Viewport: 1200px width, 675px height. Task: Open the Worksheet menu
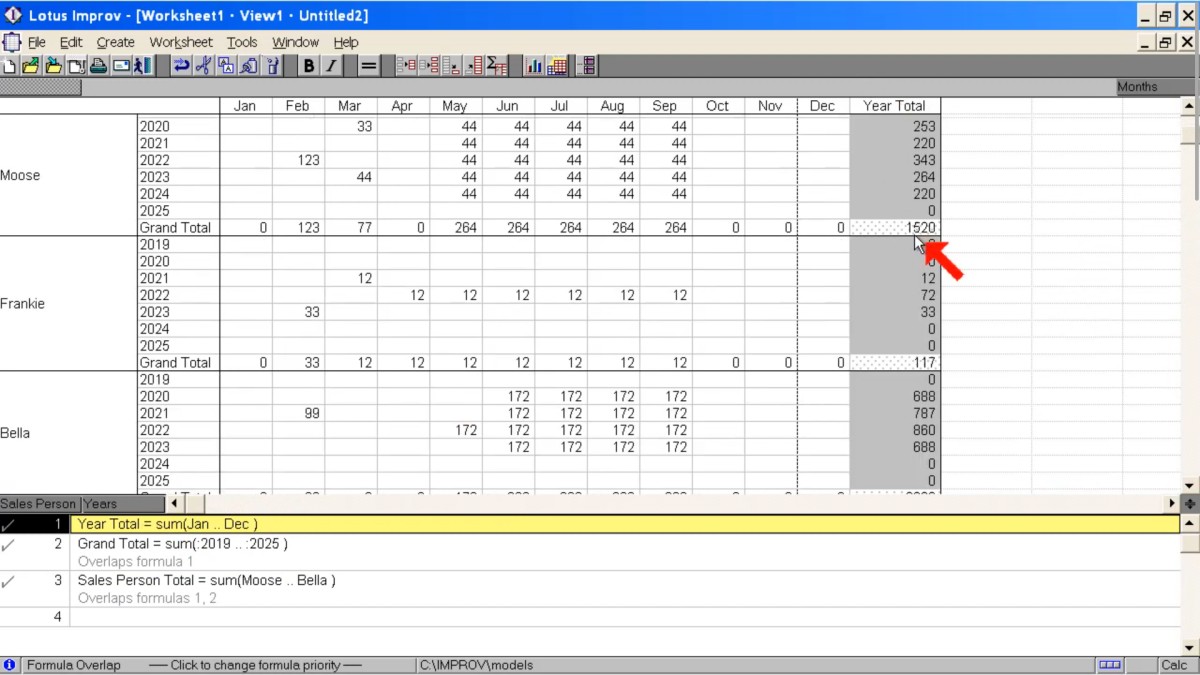[x=181, y=42]
